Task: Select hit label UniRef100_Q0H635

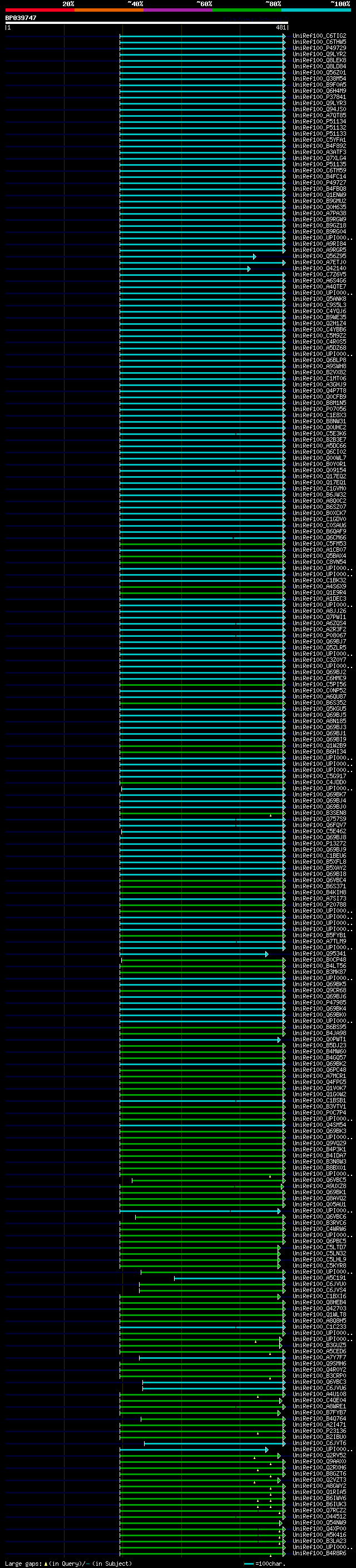Action: 319,207
